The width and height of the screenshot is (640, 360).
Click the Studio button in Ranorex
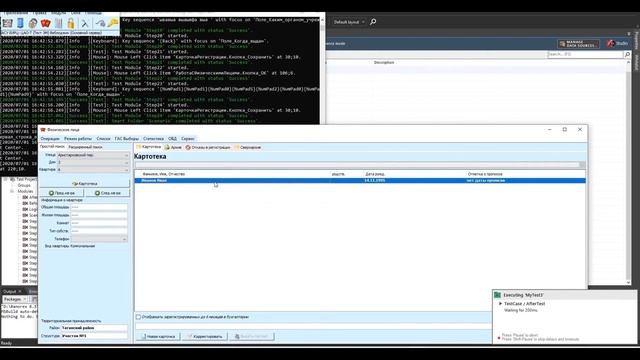pyautogui.click(x=618, y=43)
